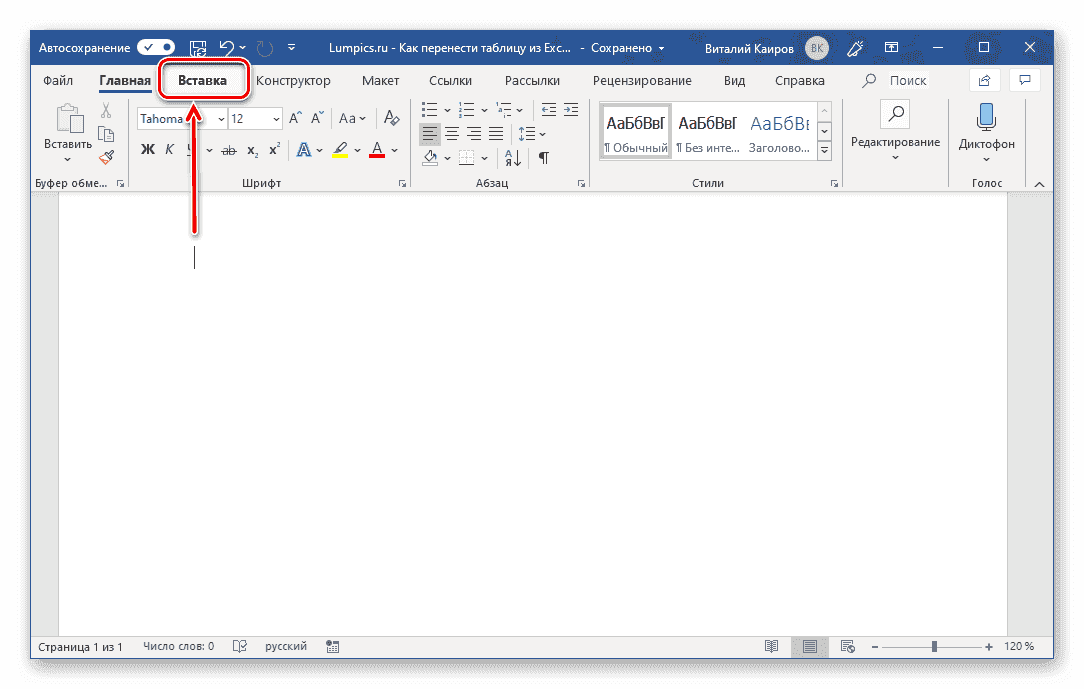
Task: Select the italic (К) formatting icon
Action: 169,149
